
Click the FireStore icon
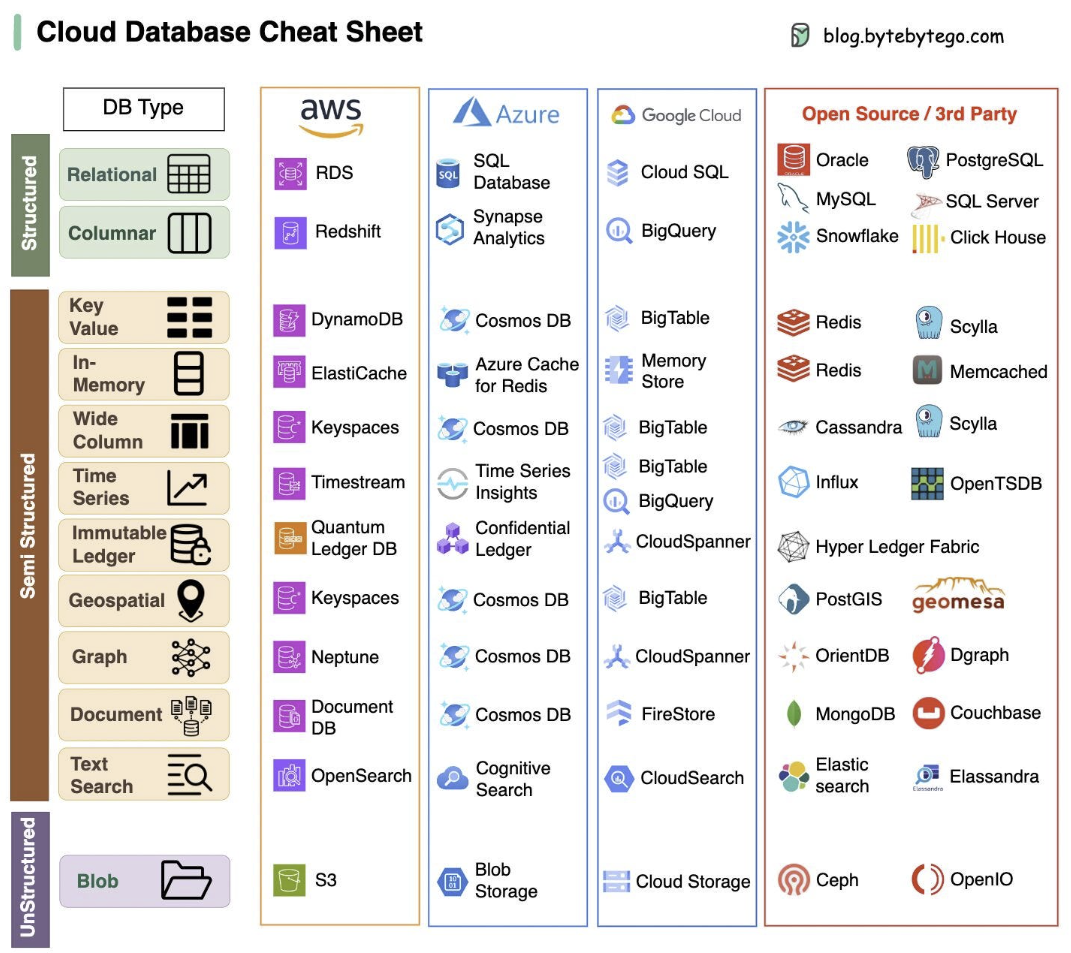[x=619, y=713]
